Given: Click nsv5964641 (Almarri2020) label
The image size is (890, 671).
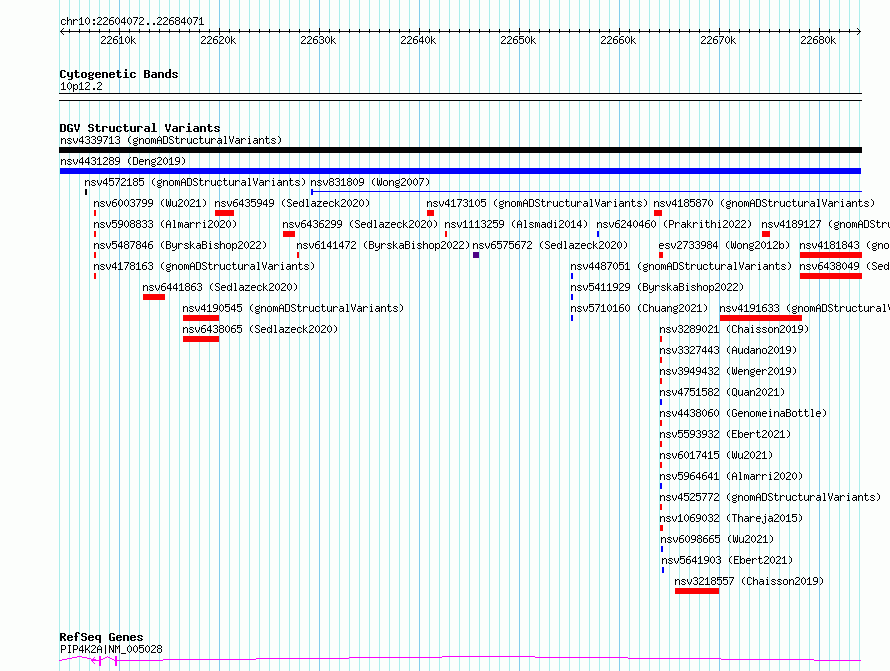Looking at the screenshot, I should pos(731,476).
